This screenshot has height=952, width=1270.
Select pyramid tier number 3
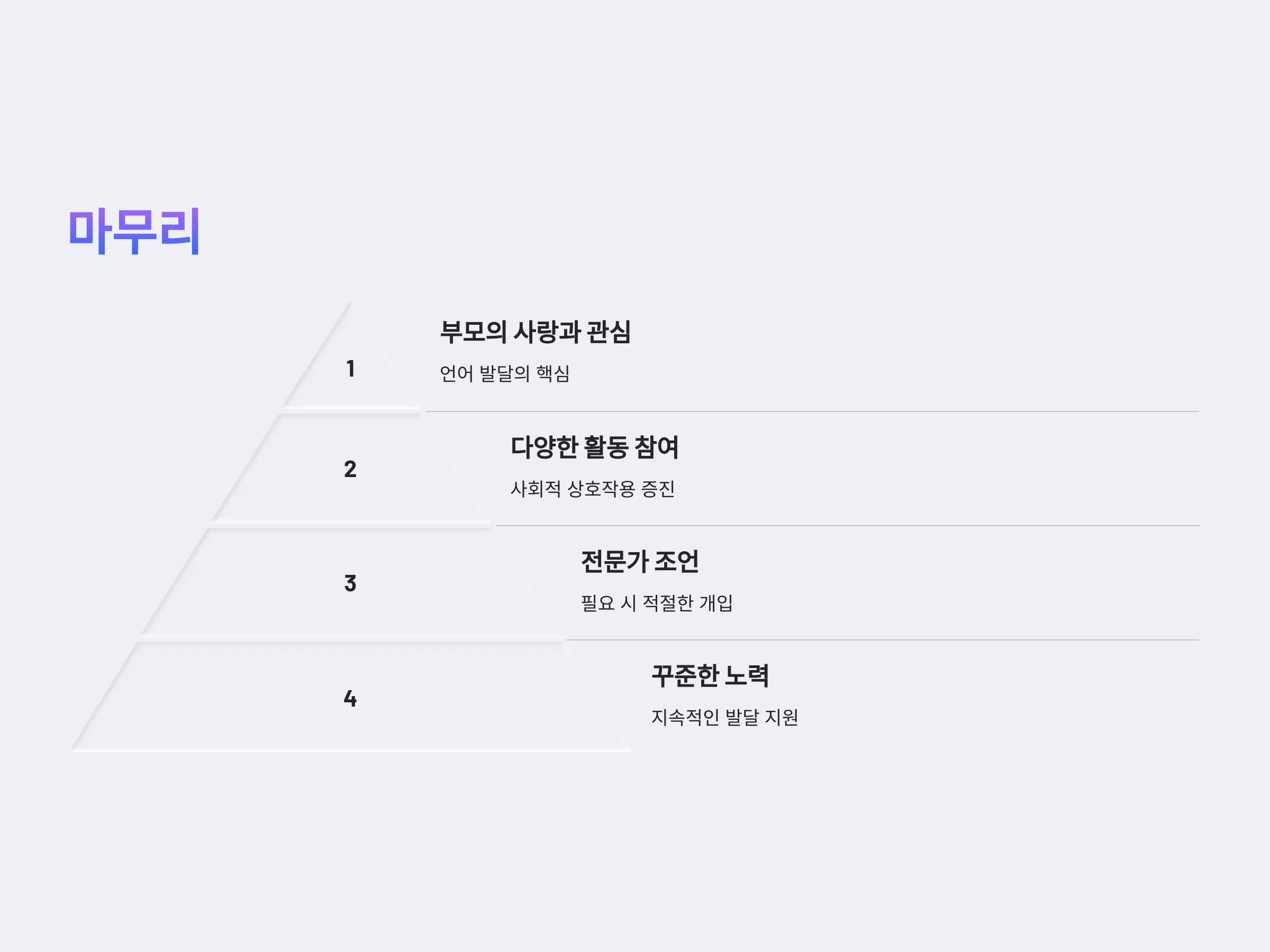[350, 583]
